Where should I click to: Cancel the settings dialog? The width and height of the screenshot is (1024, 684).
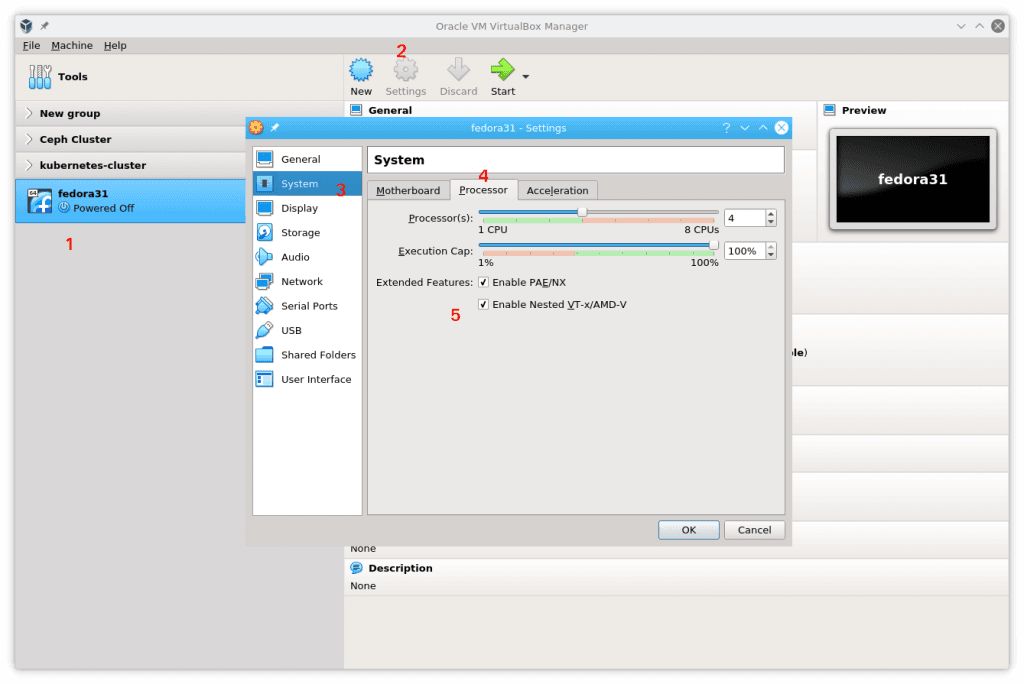[x=754, y=529]
